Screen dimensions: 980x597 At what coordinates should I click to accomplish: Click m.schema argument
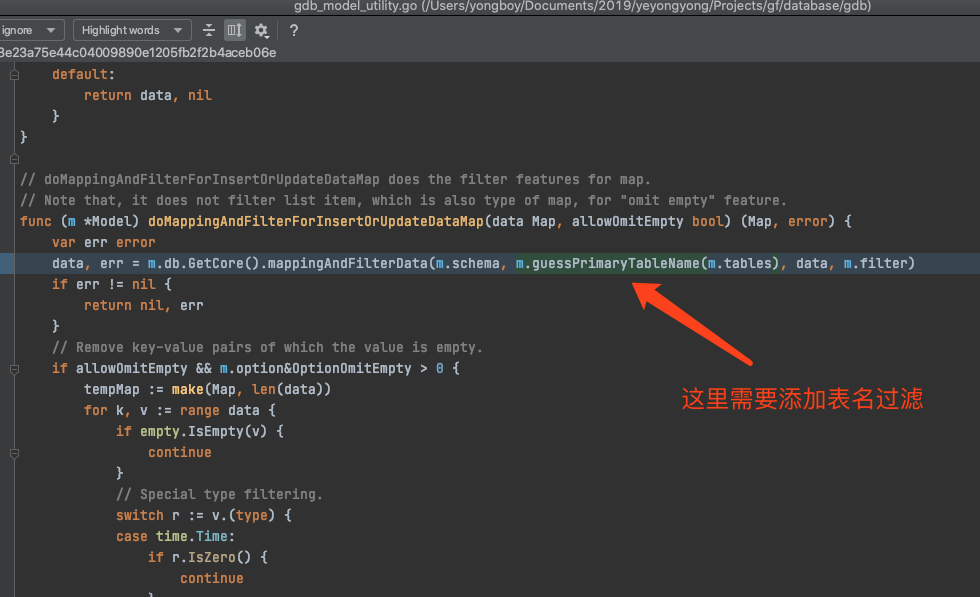point(468,263)
